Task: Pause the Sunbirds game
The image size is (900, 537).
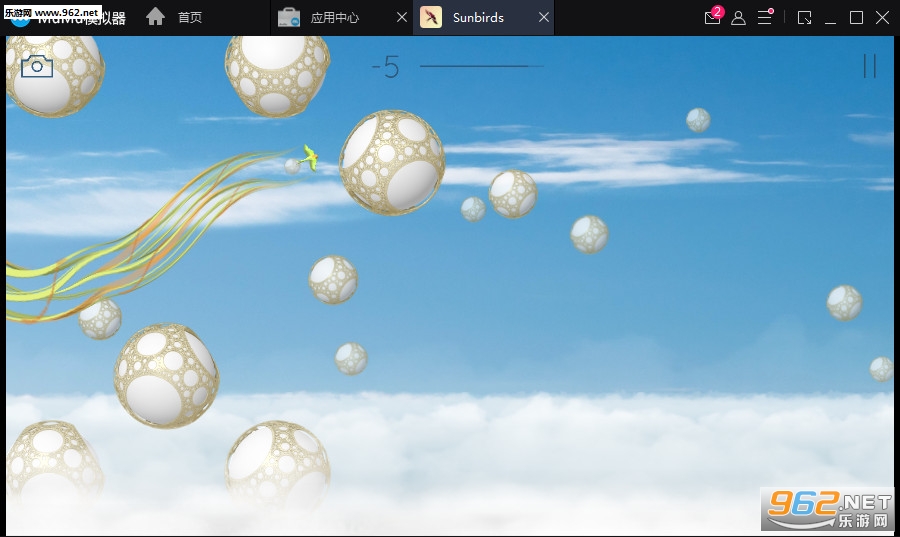Action: click(870, 66)
